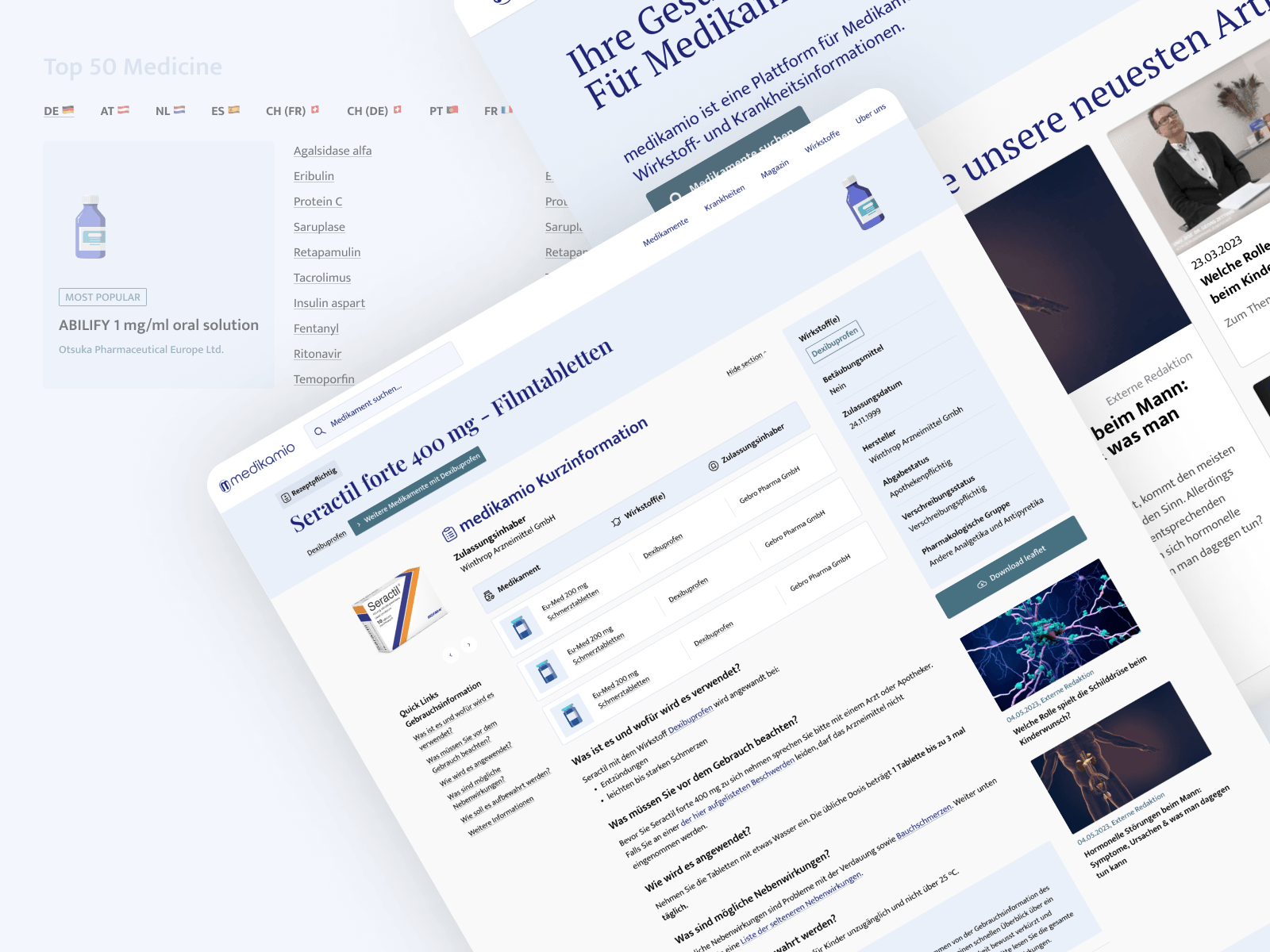Open the Insulin aspart link
Screen dimensions: 1270x952
click(329, 303)
